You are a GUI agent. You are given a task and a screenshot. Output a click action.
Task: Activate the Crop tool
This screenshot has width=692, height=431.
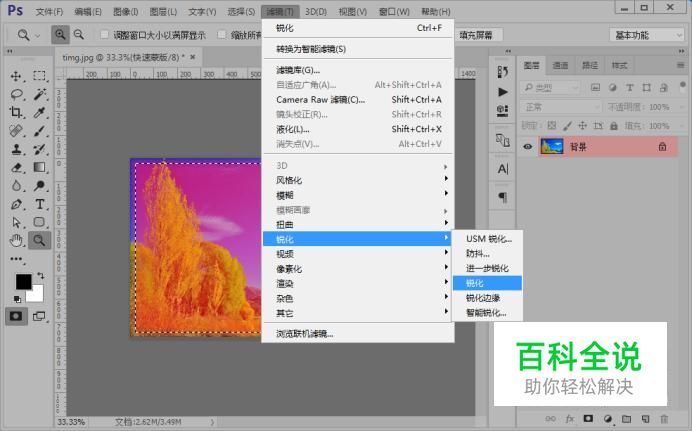point(16,112)
